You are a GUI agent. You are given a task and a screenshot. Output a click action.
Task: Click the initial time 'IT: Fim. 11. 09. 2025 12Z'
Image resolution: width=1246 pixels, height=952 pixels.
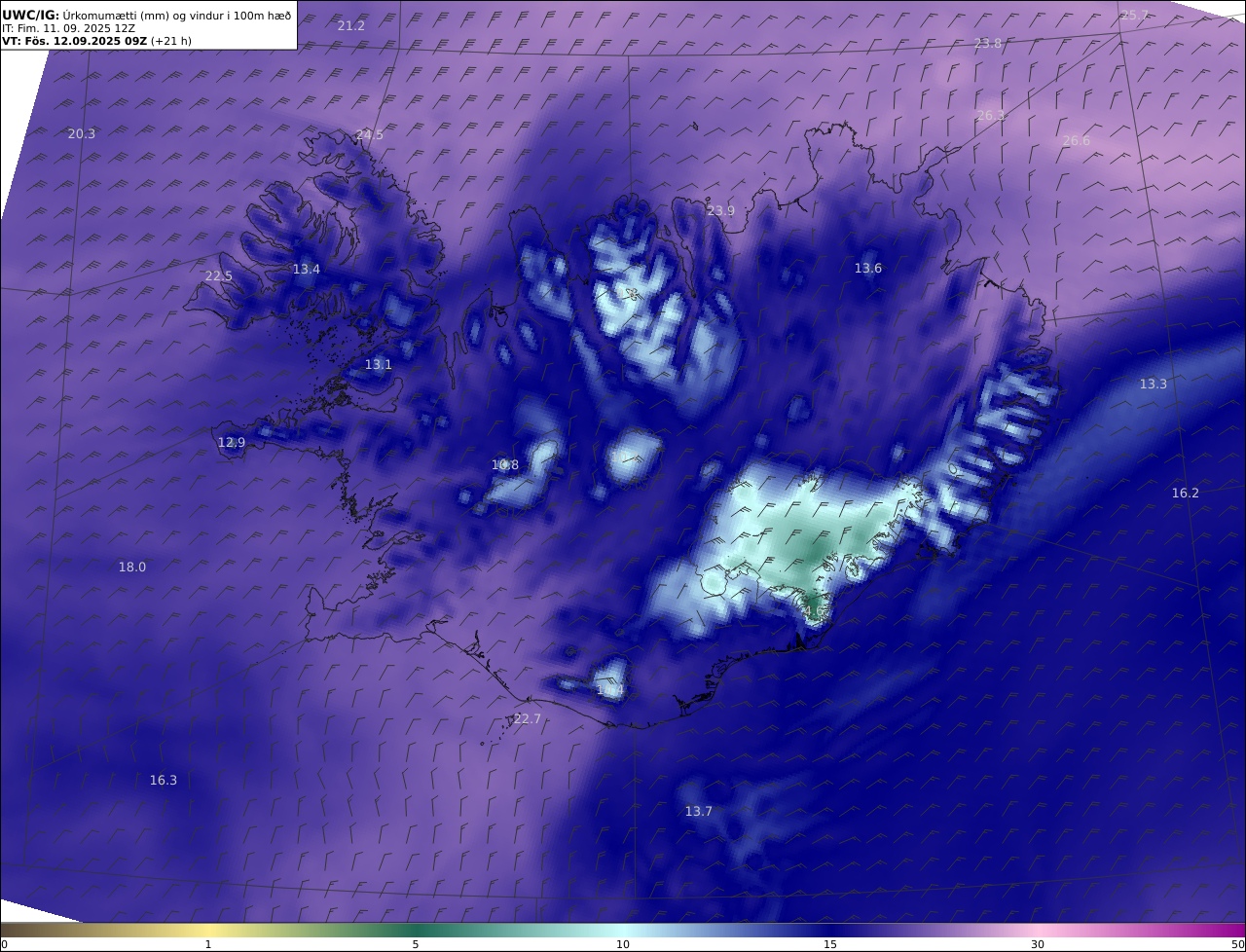[x=68, y=28]
